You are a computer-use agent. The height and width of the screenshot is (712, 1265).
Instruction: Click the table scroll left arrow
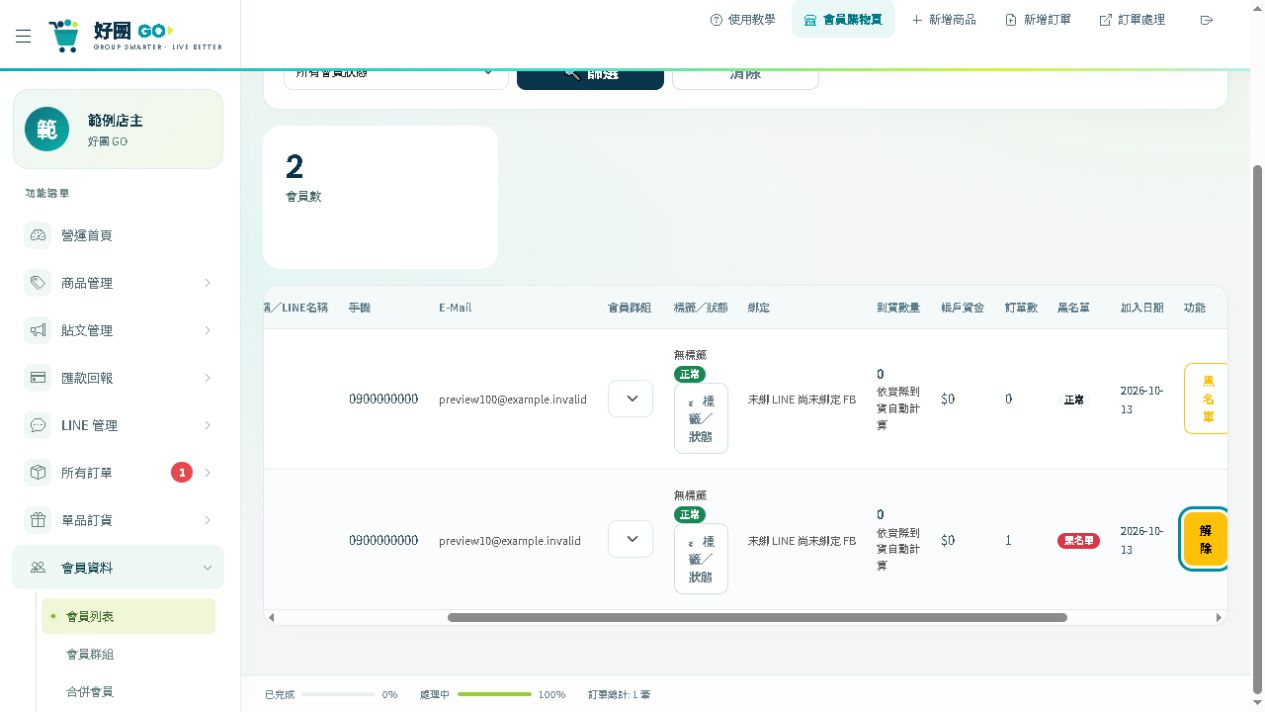[x=271, y=618]
